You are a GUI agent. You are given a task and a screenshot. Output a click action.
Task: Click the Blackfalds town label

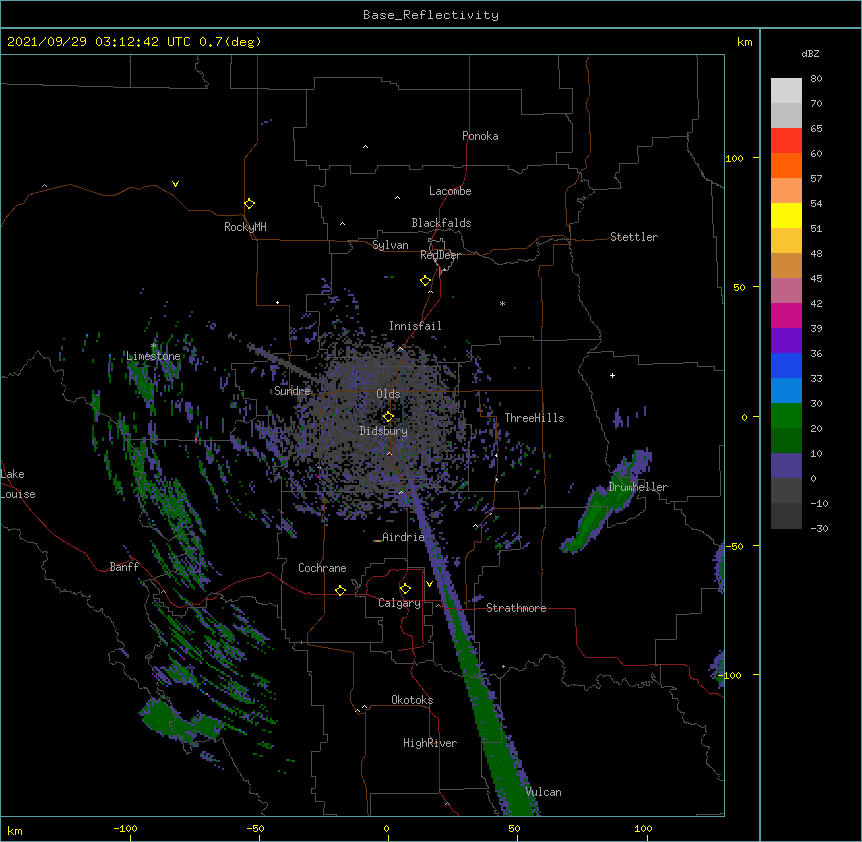click(x=441, y=223)
